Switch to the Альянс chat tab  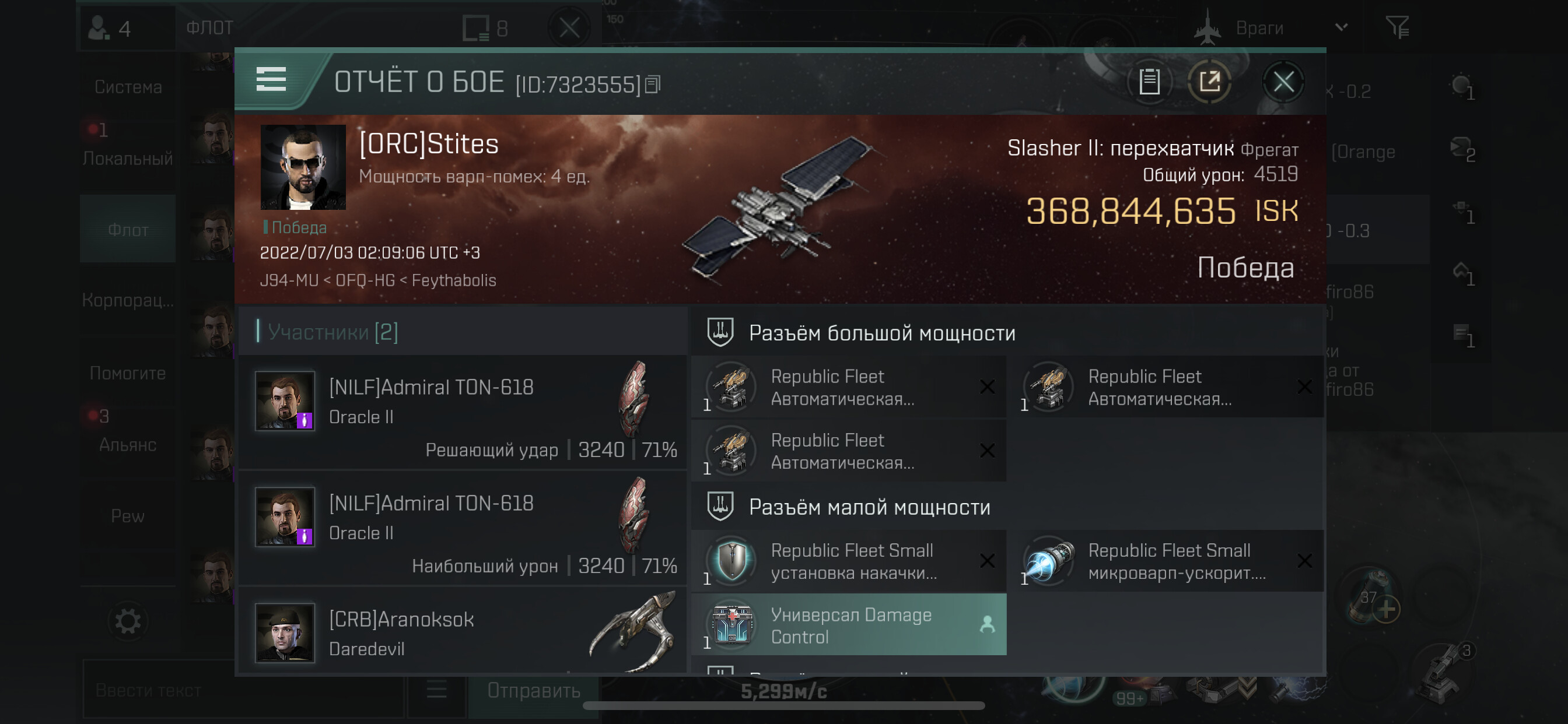[128, 433]
